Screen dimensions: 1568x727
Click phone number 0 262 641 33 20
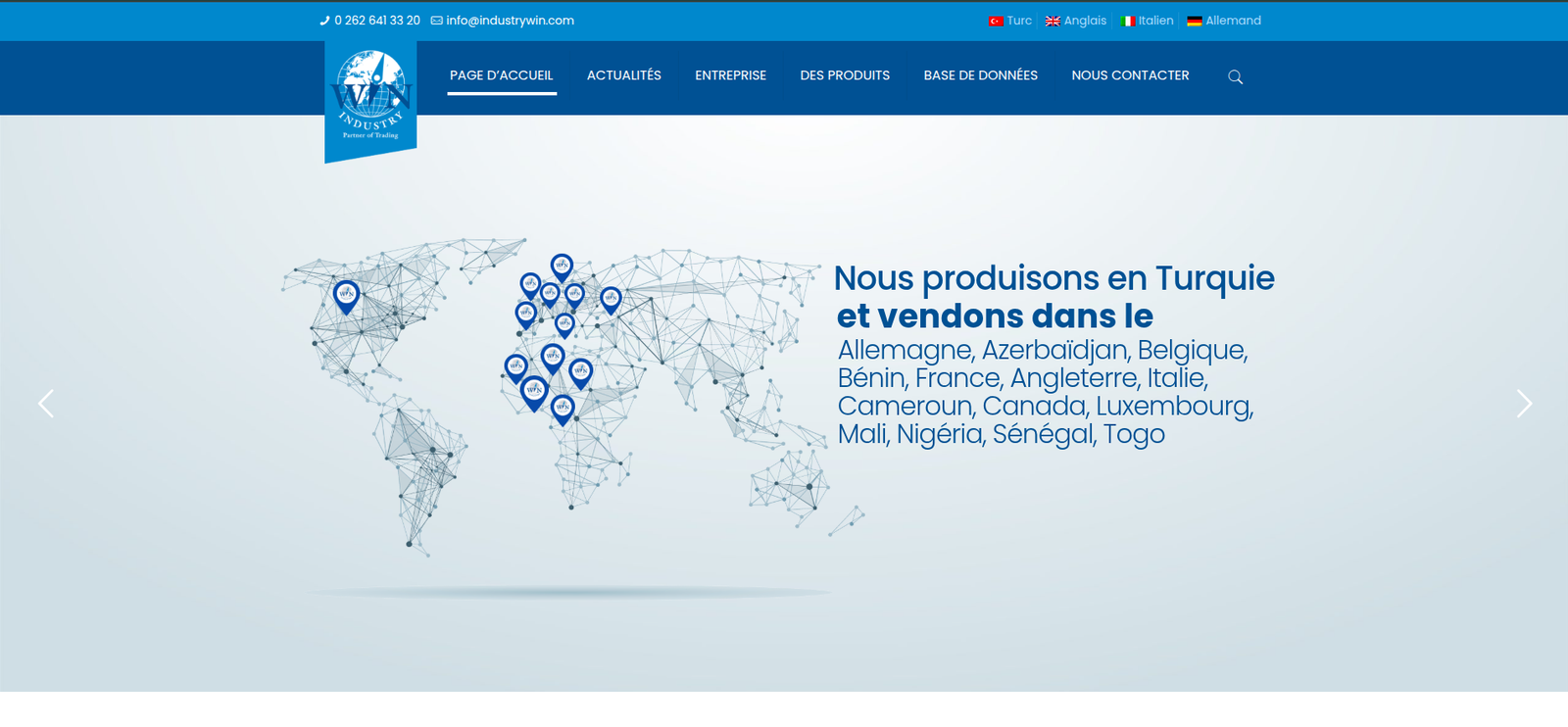(377, 21)
